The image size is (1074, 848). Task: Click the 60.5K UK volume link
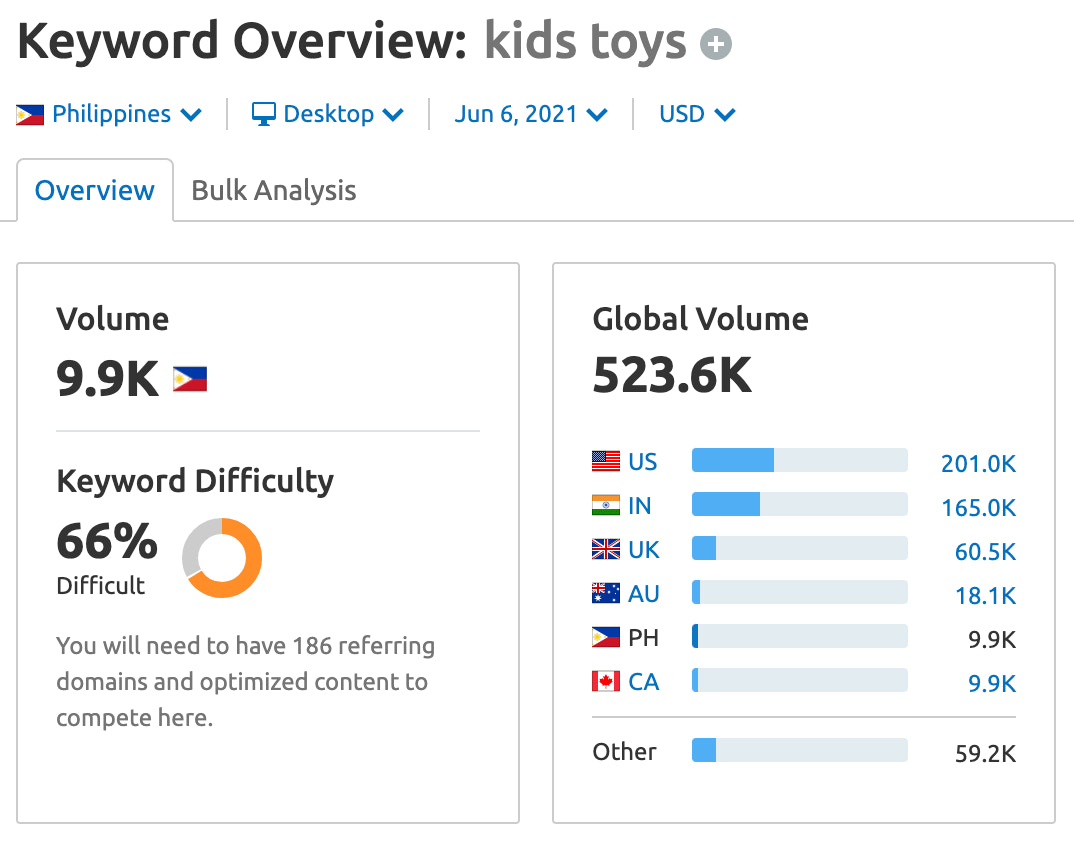coord(985,551)
